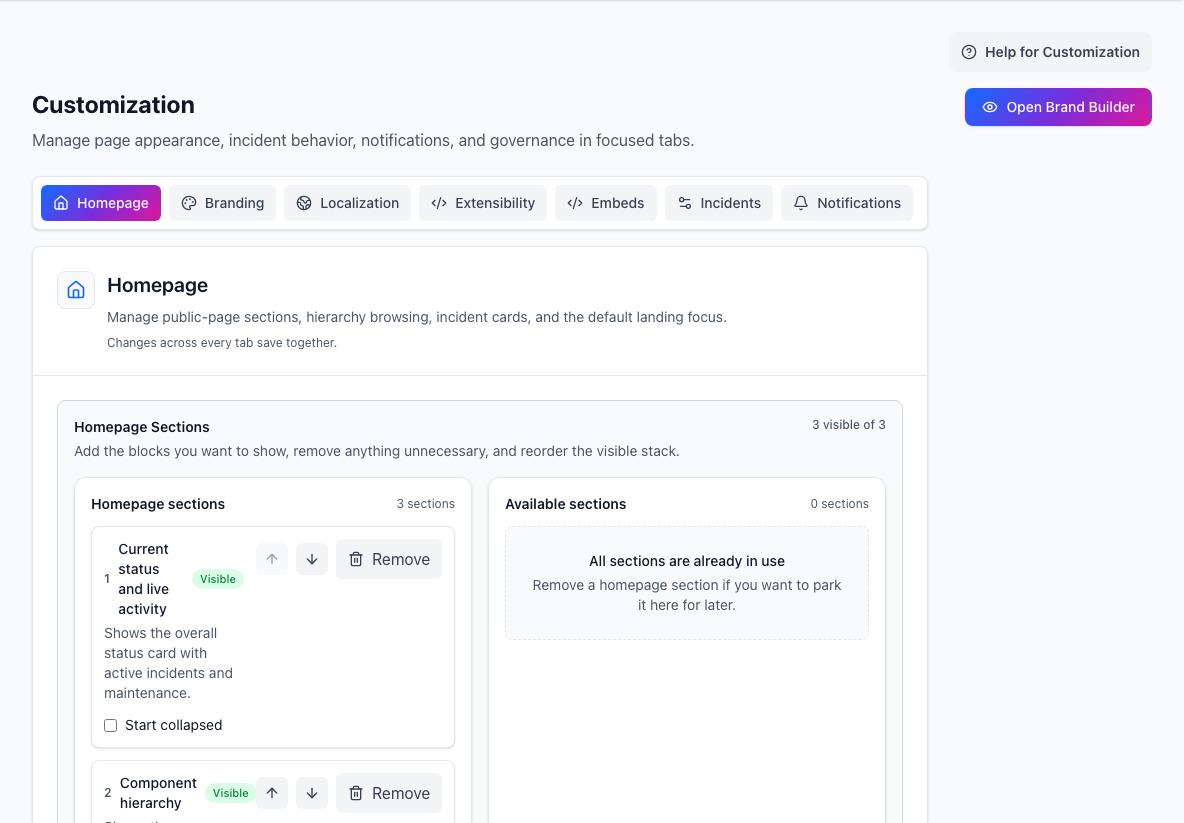Click the 'Available sections' heading
The height and width of the screenshot is (823, 1184).
point(566,504)
